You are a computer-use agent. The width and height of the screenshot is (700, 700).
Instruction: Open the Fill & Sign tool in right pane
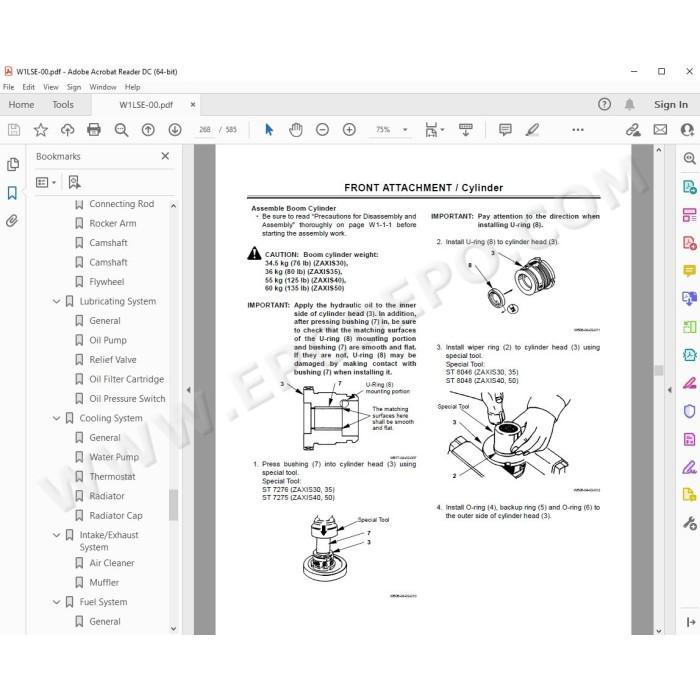click(x=689, y=467)
